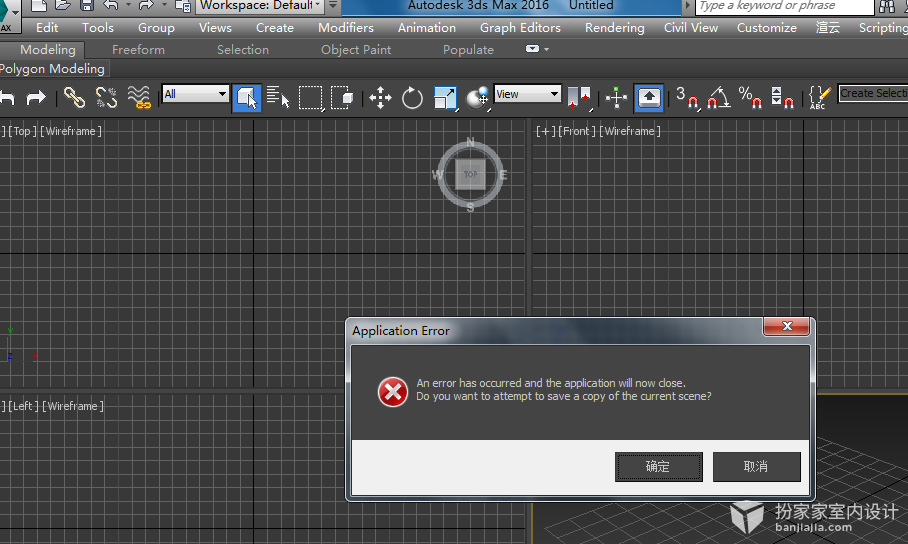Expand the ribbon minimize options arrow

coord(546,50)
